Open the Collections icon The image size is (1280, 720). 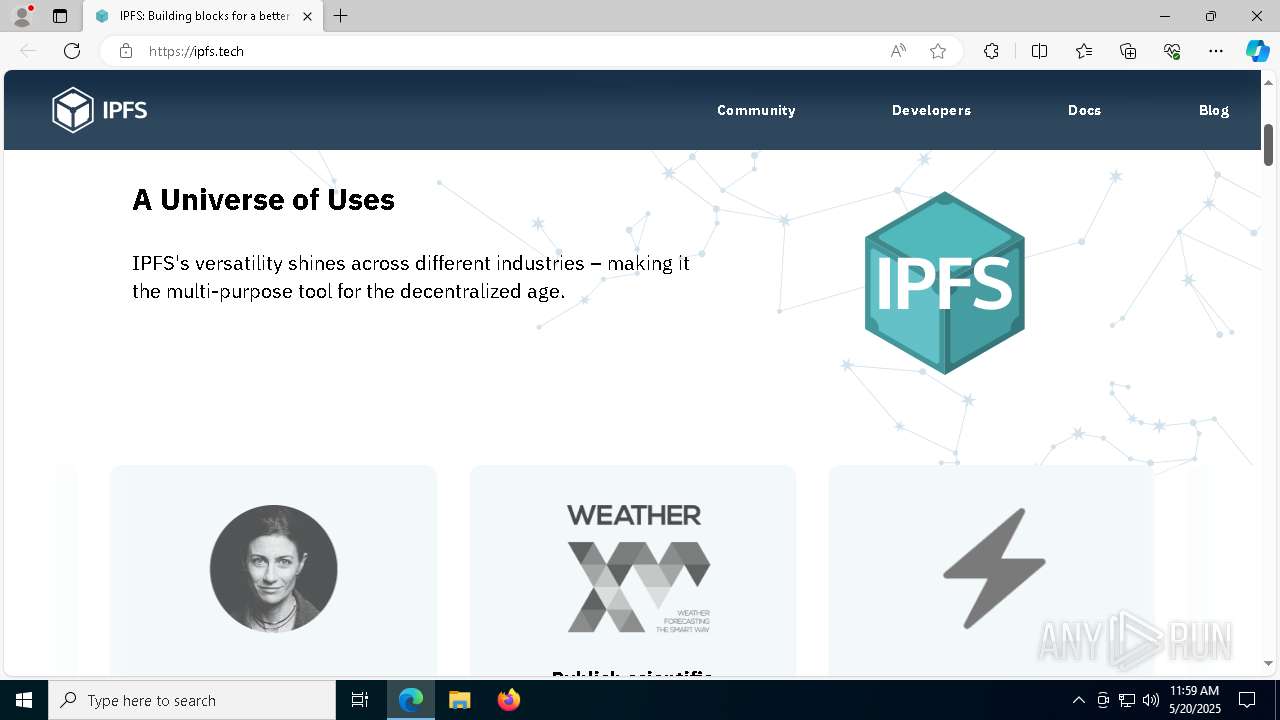coord(1128,51)
